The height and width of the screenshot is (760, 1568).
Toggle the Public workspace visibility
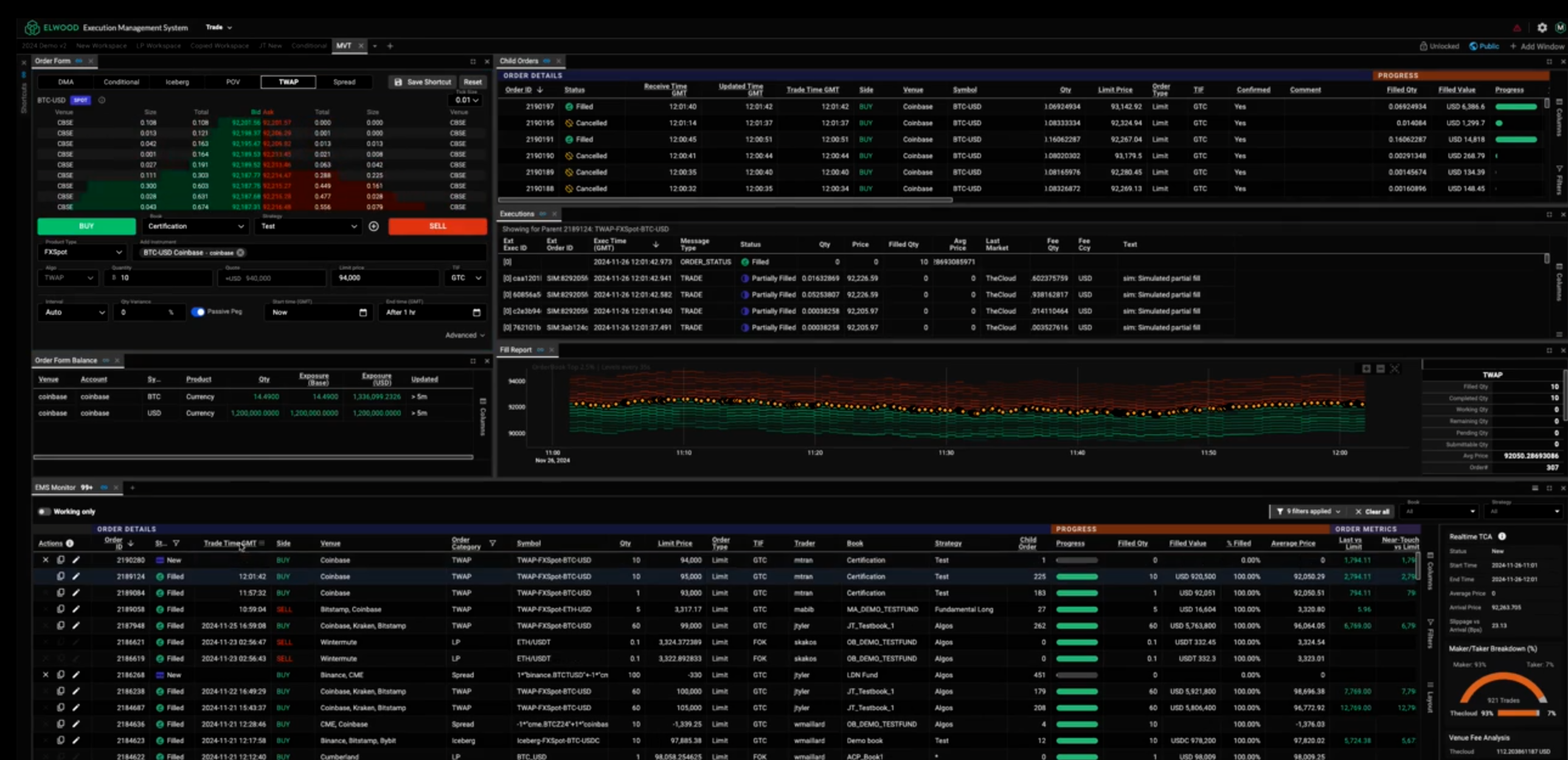(1485, 46)
